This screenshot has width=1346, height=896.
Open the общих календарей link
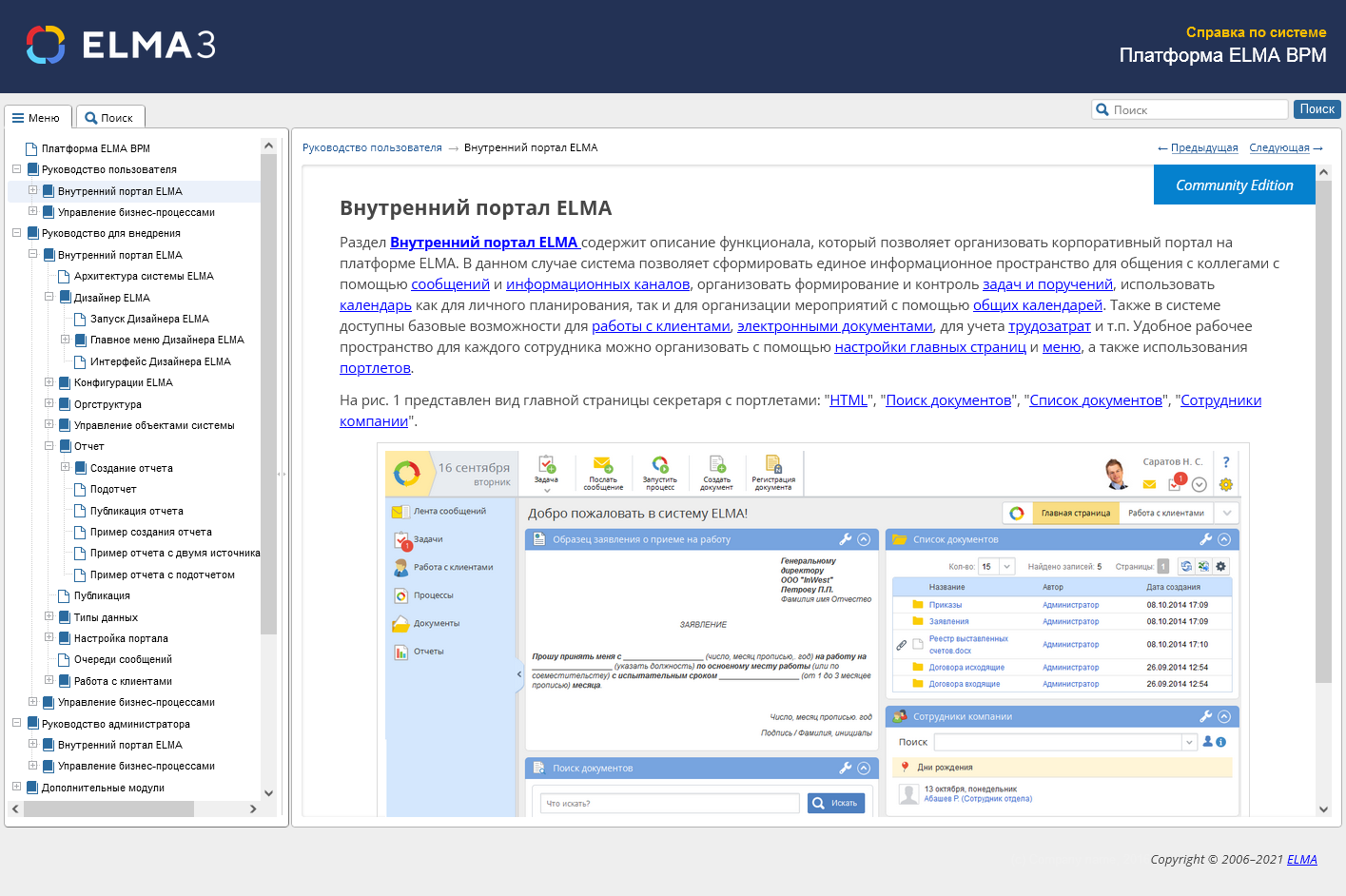point(1038,305)
